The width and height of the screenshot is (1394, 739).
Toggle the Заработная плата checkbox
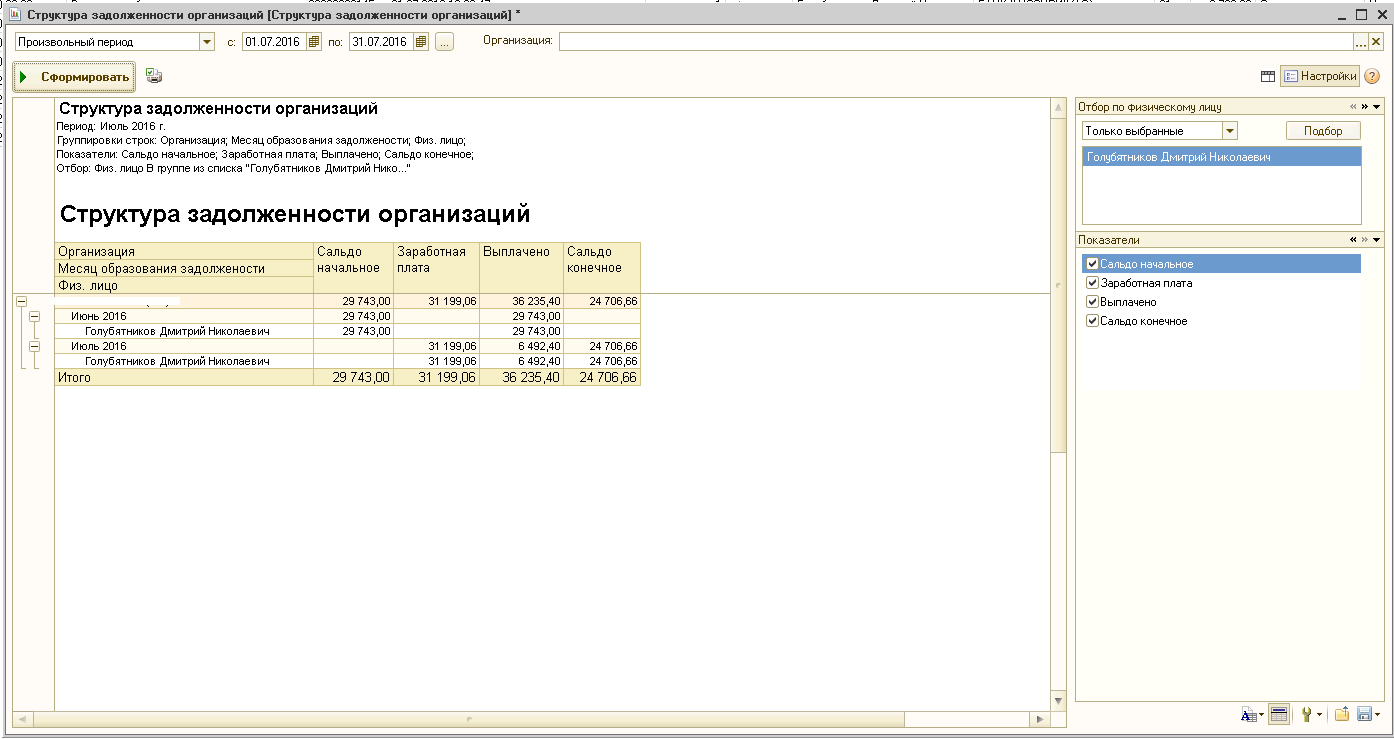point(1092,283)
